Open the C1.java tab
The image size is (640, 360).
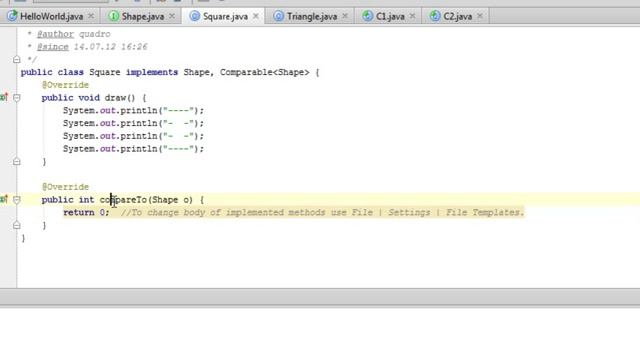pyautogui.click(x=390, y=16)
